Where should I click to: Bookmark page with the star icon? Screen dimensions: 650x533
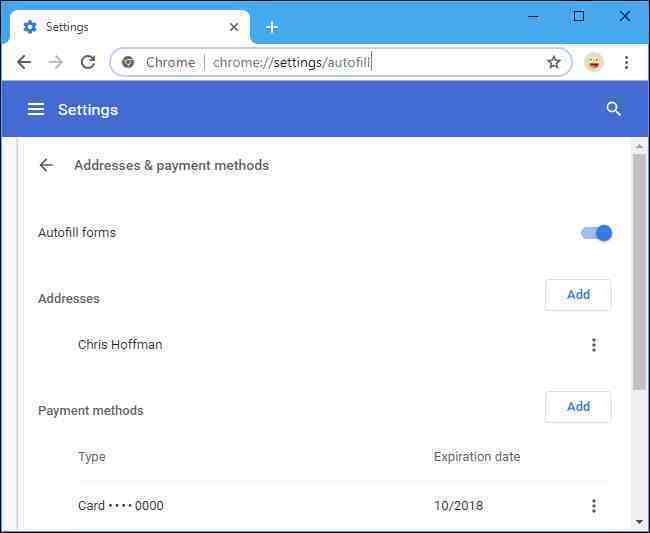[x=553, y=63]
